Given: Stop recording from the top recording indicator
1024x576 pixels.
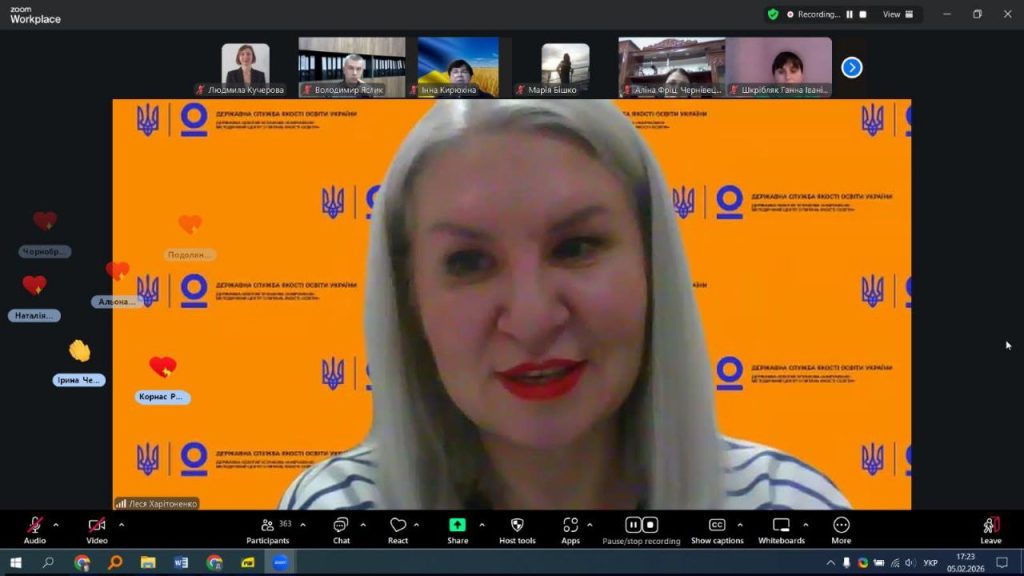Looking at the screenshot, I should click(x=864, y=15).
